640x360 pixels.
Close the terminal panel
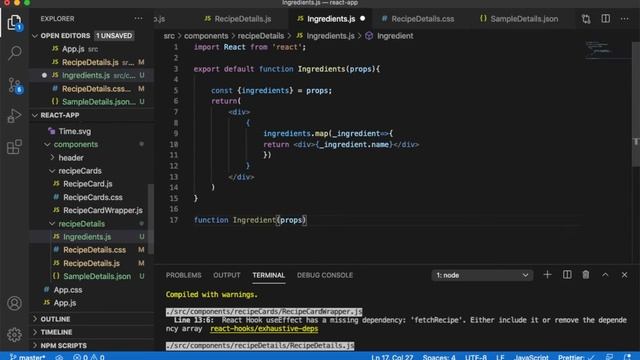624,275
